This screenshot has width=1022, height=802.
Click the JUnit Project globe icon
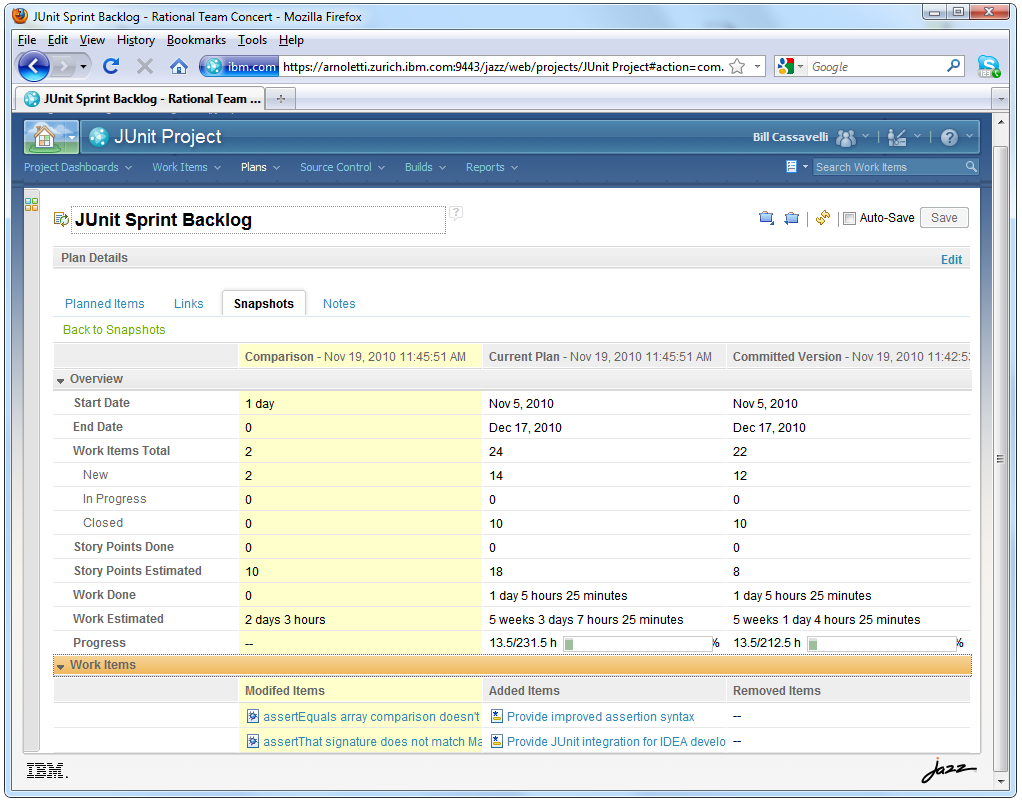(98, 136)
